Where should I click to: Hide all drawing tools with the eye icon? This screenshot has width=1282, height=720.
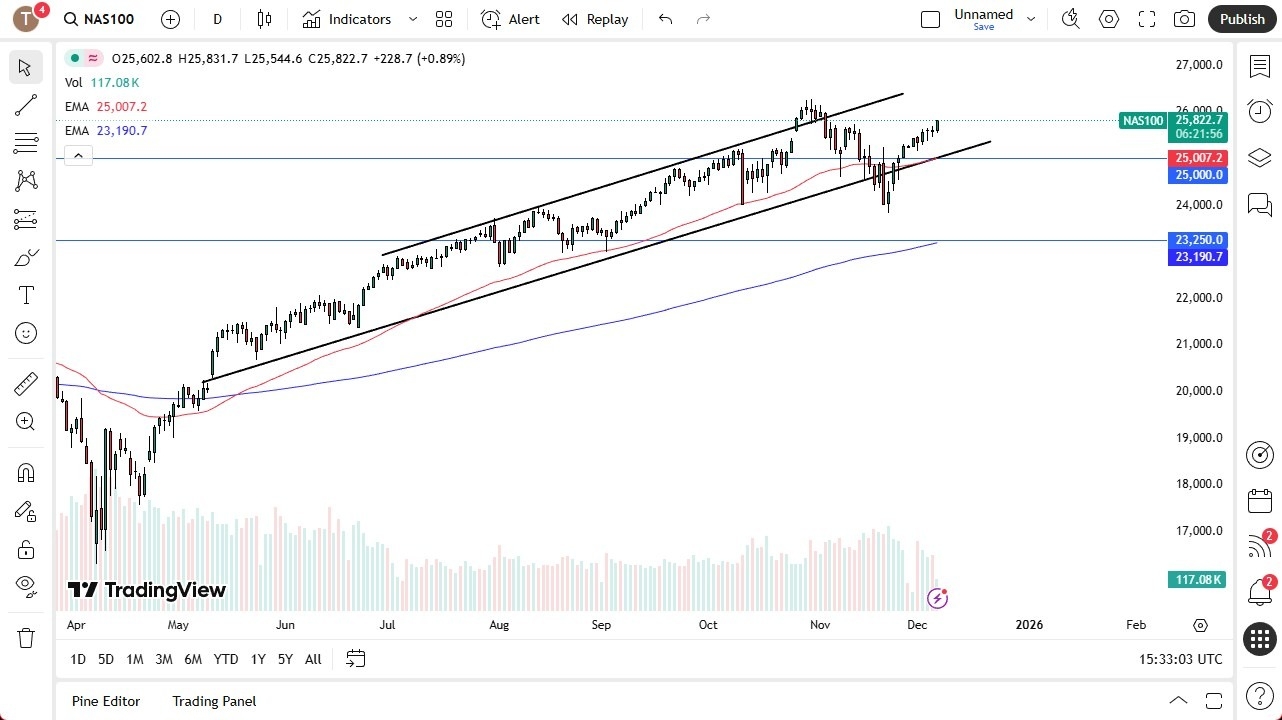(x=25, y=586)
